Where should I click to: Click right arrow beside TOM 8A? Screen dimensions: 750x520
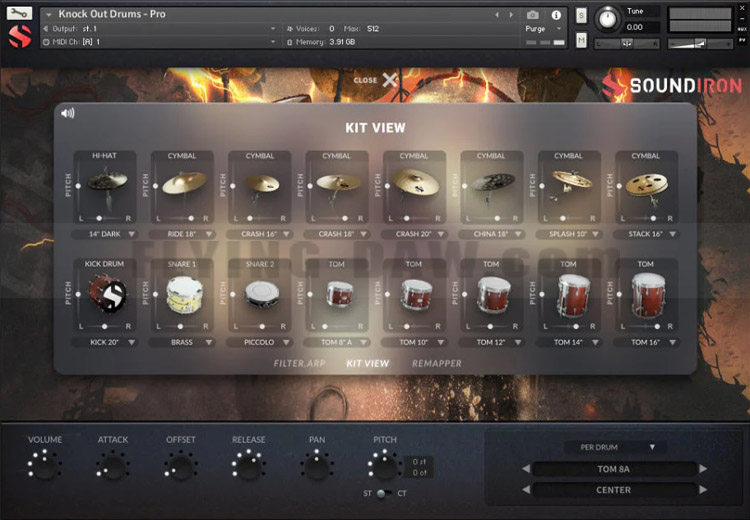(x=703, y=469)
